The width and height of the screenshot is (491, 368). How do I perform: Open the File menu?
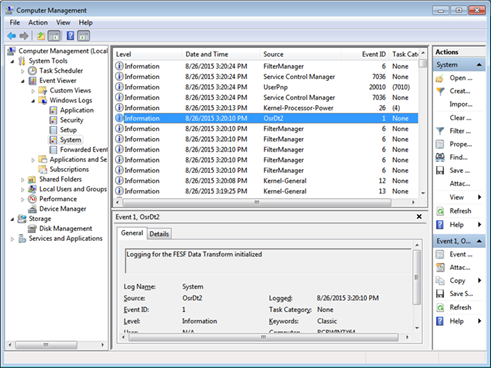(x=15, y=23)
